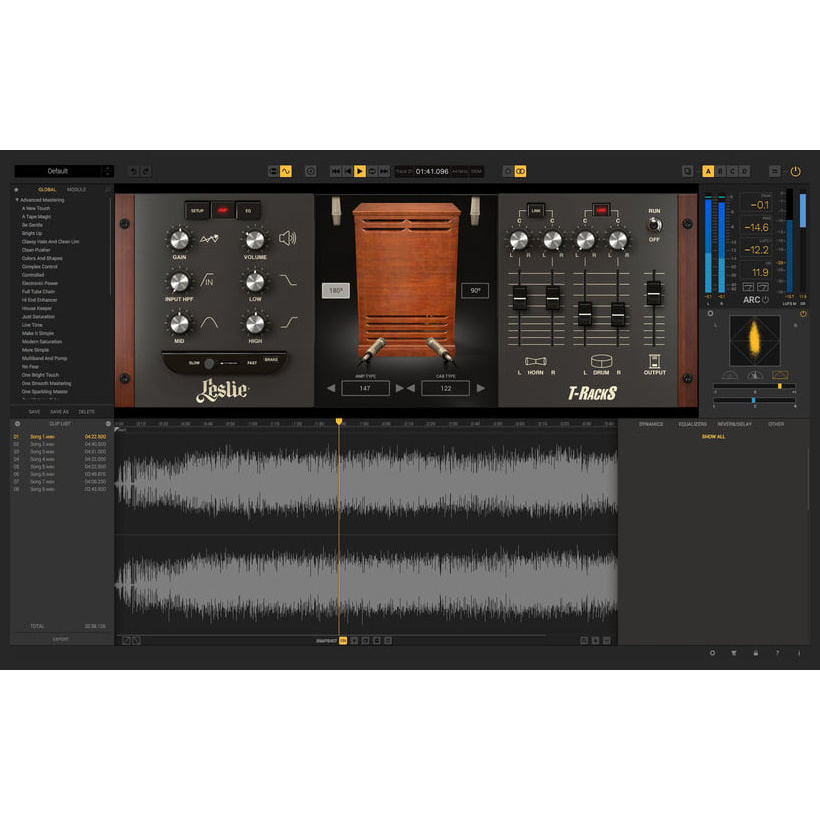
Task: Click the circular record icon in toolbar
Action: pos(311,171)
